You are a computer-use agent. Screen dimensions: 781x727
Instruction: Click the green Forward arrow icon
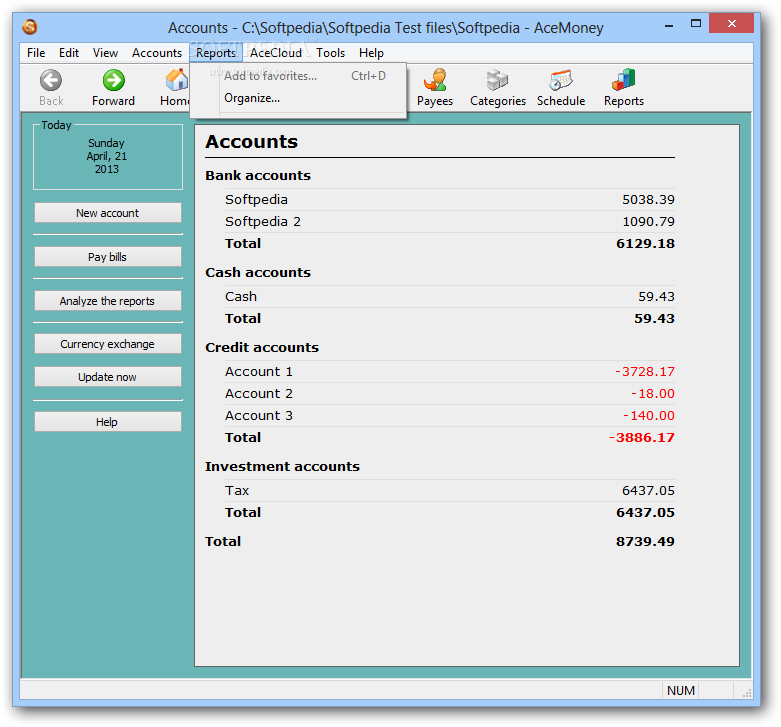114,80
